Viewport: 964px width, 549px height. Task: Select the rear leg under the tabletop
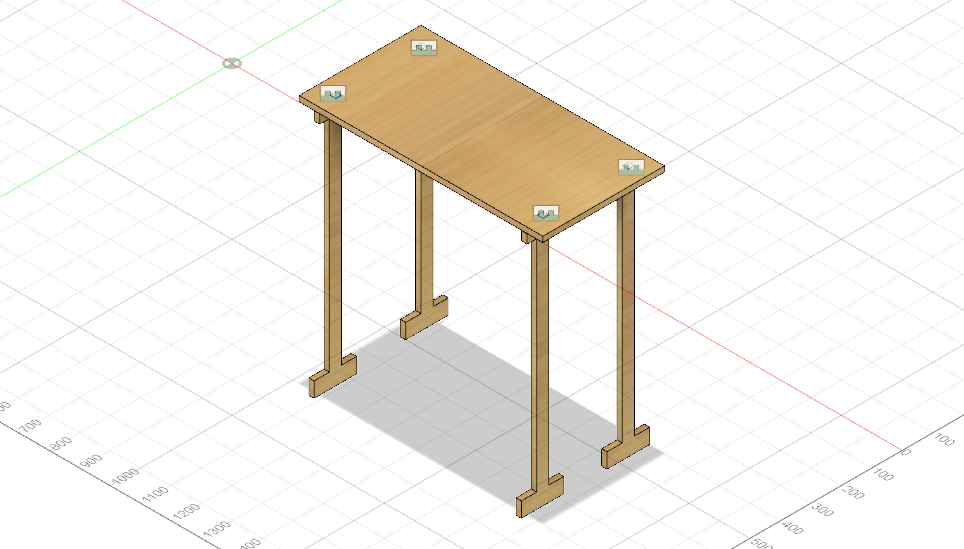pos(424,243)
